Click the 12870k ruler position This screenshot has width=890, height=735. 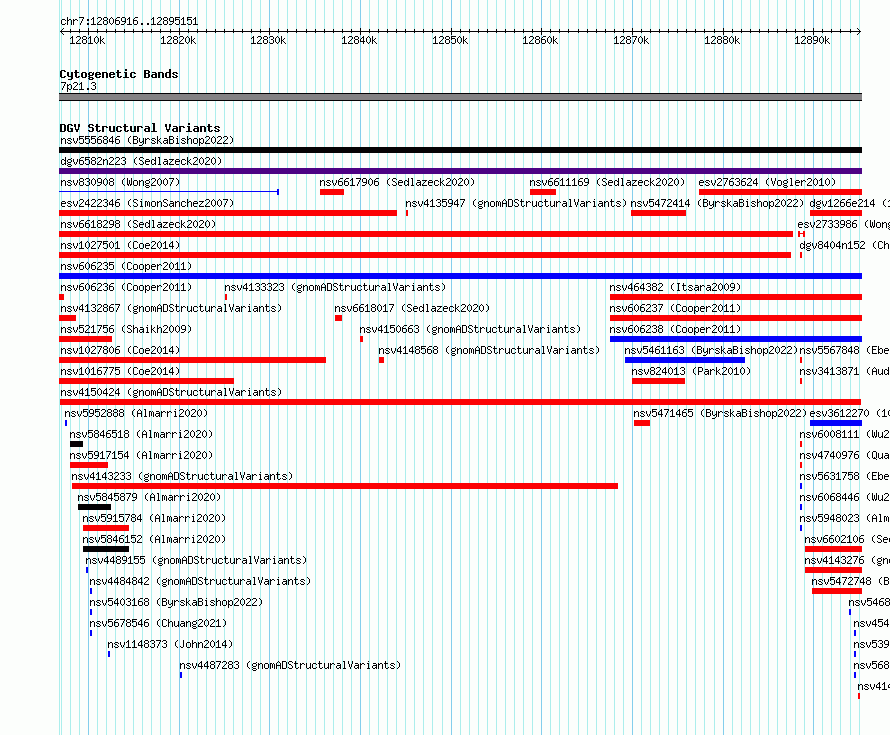(631, 40)
